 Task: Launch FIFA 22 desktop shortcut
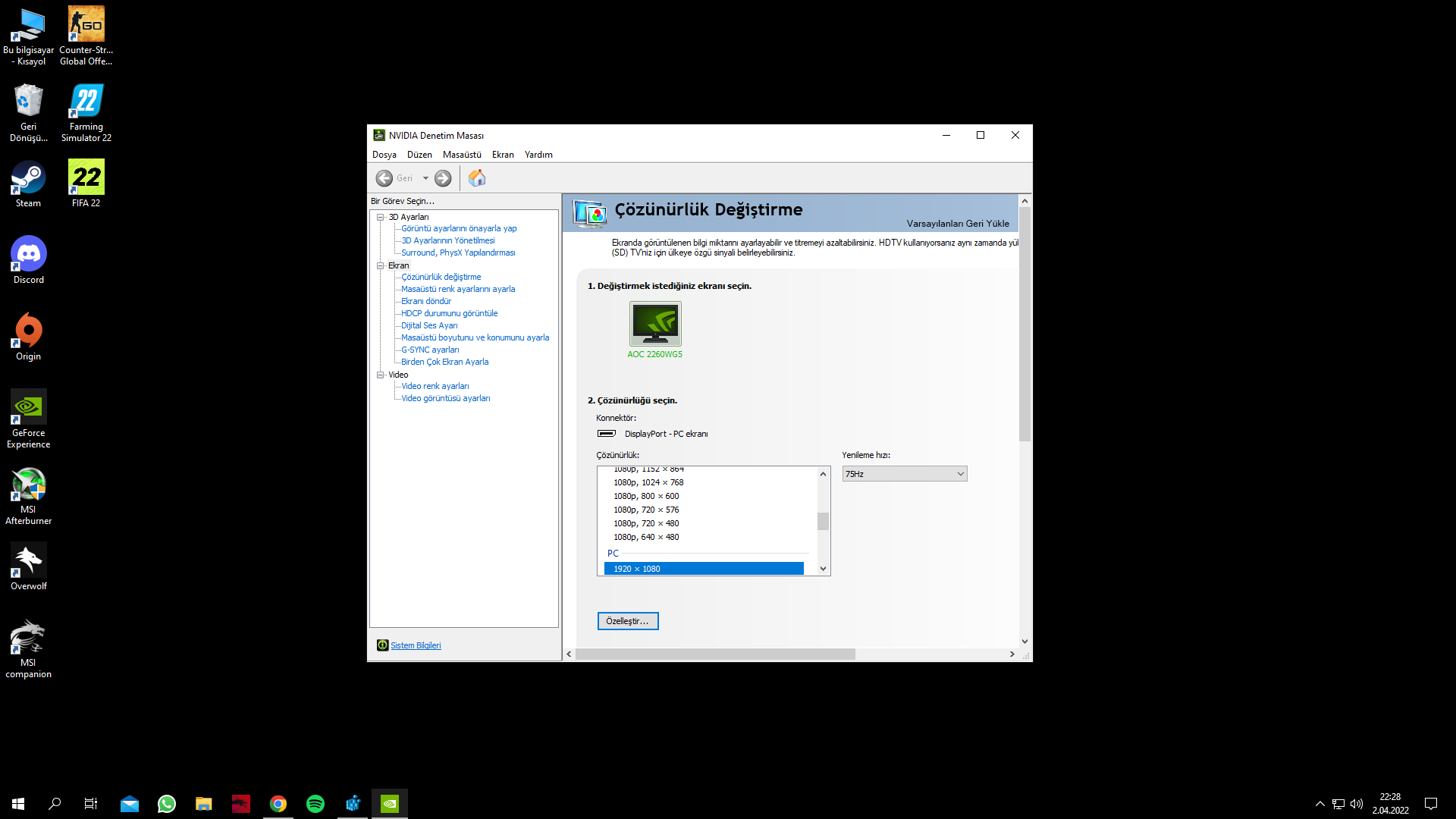tap(86, 184)
